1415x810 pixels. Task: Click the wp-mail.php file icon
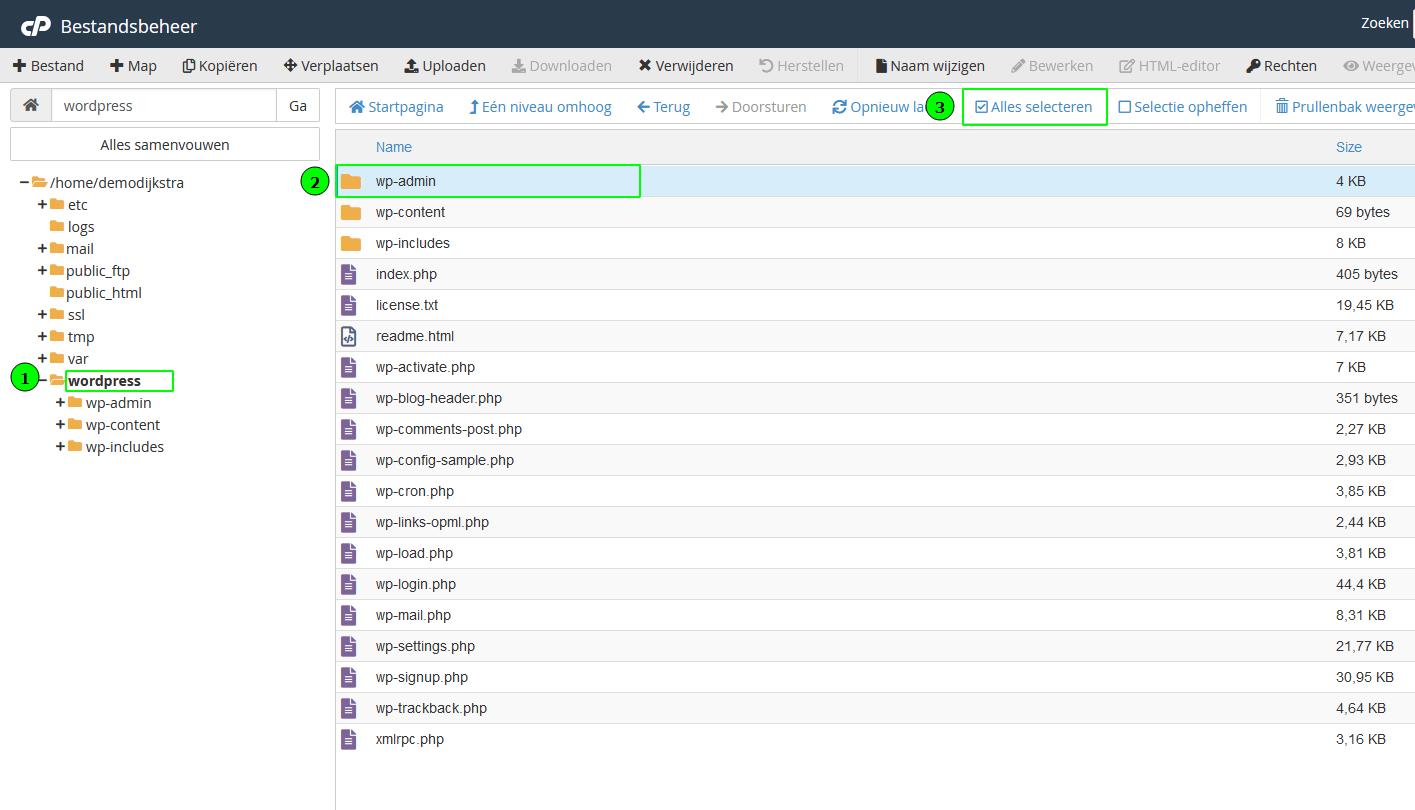(348, 615)
